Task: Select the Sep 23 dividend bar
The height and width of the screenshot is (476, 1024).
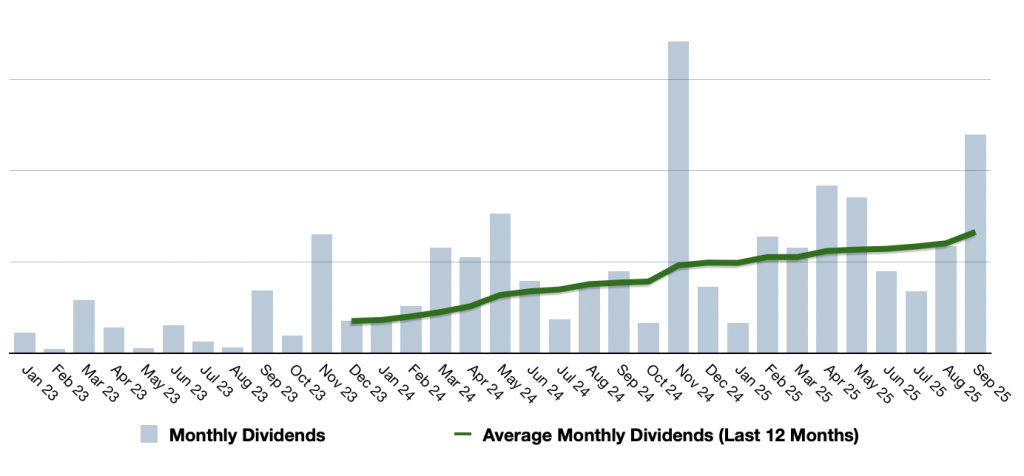Action: [262, 321]
